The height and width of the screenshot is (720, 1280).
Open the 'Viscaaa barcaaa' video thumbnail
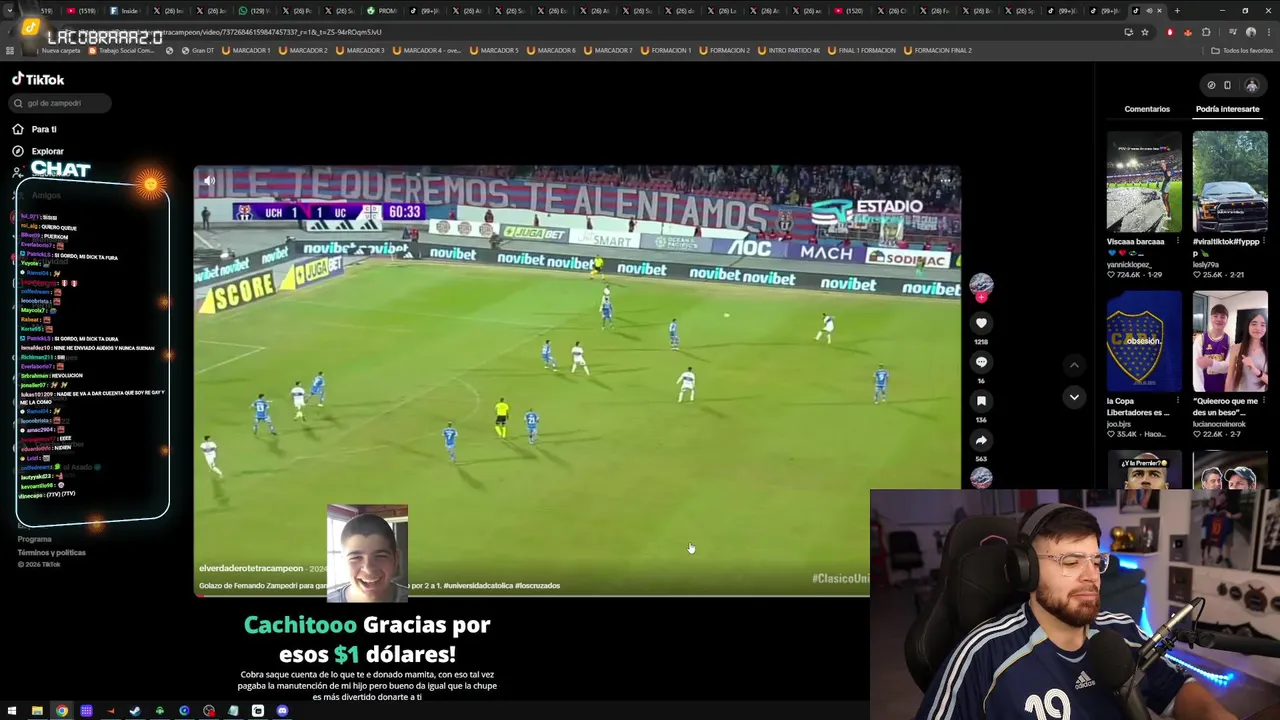(x=1144, y=182)
